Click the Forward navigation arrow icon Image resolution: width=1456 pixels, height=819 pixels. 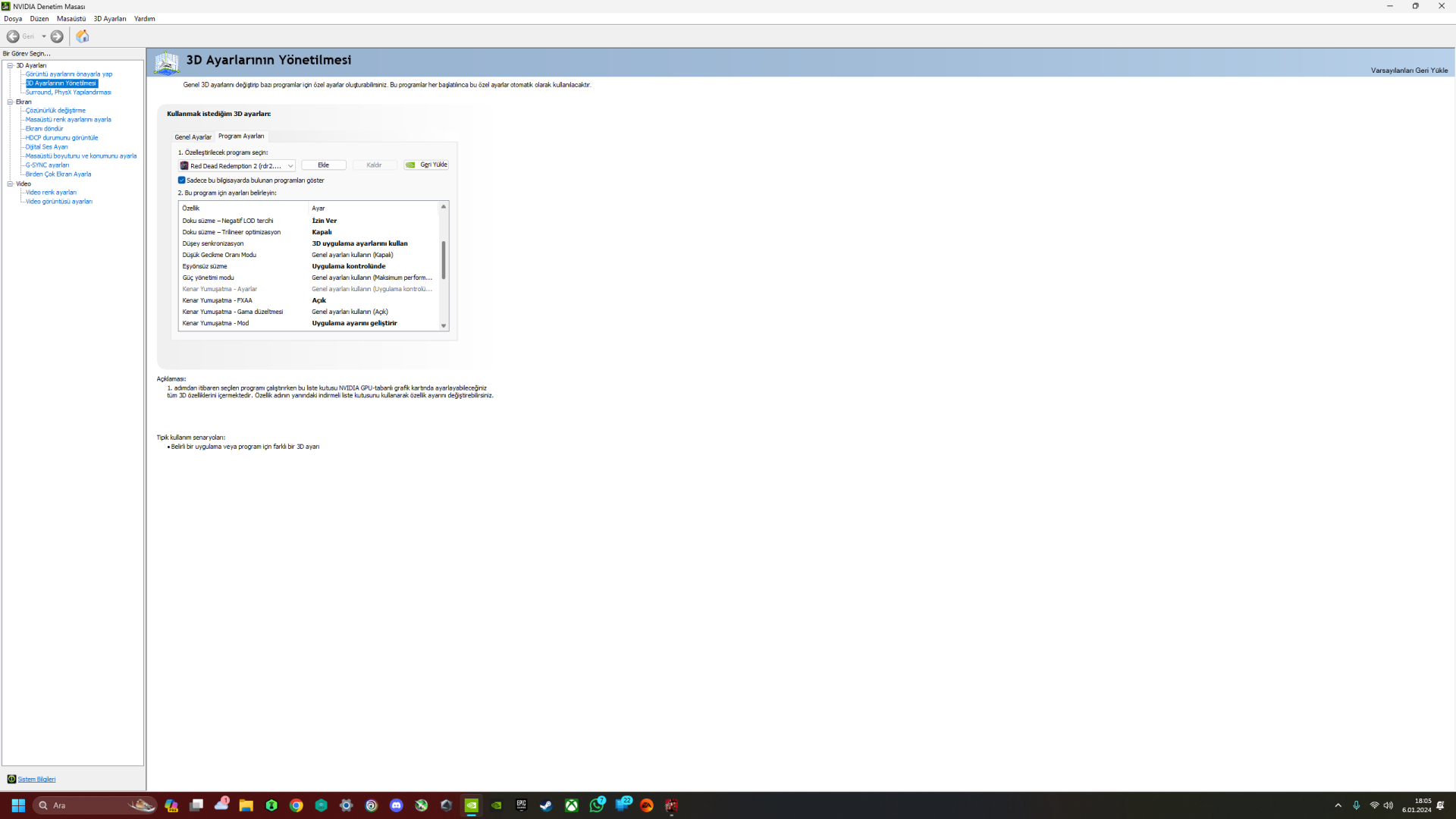57,36
